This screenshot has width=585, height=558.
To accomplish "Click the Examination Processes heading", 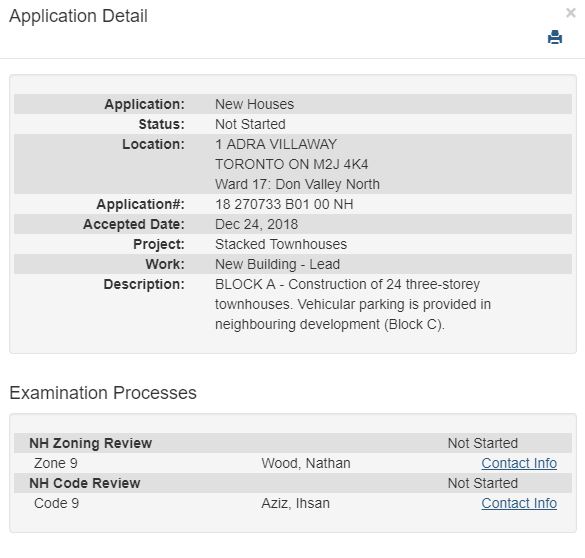I will tap(103, 393).
